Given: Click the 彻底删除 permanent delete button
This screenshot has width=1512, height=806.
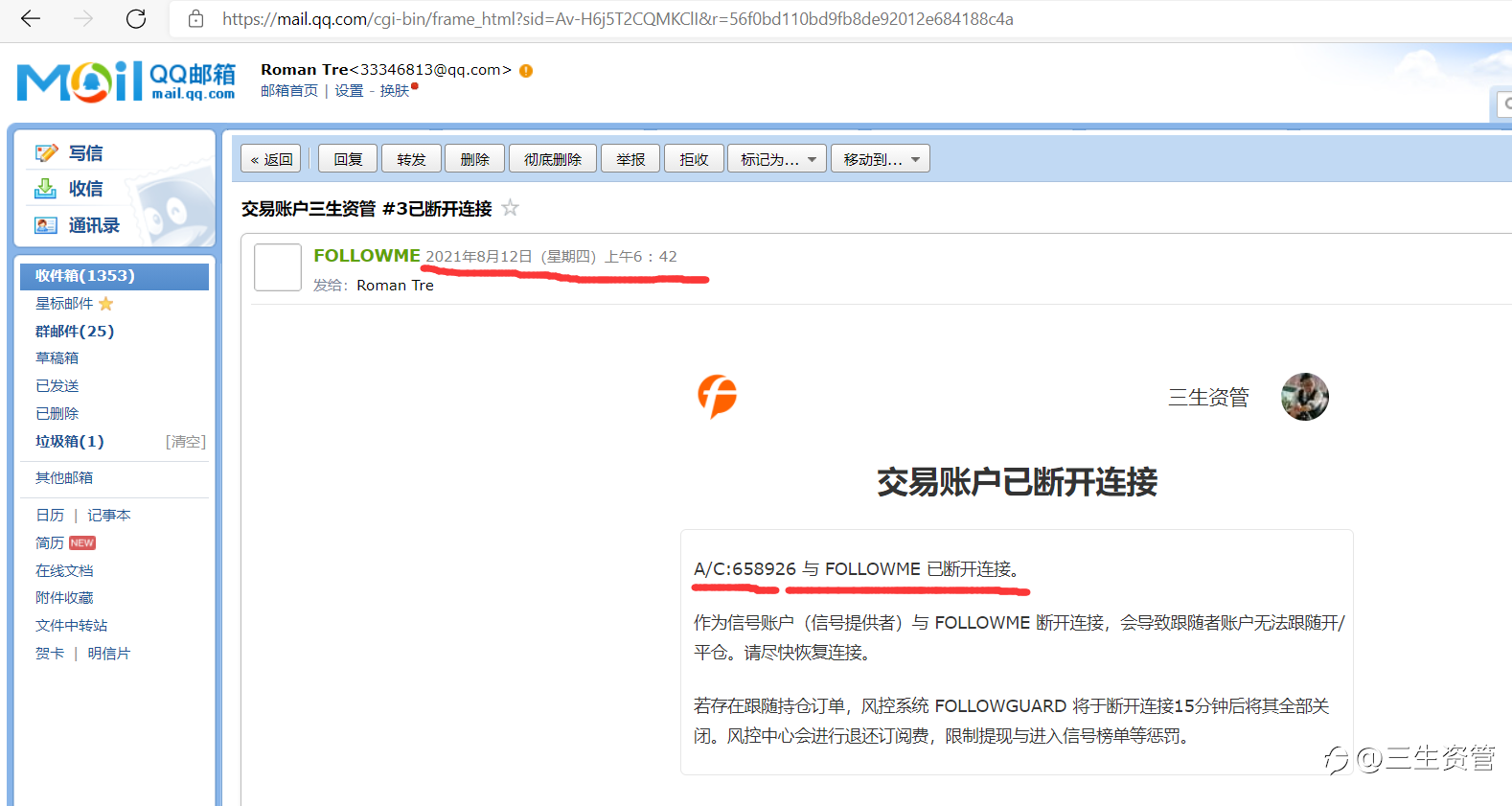Looking at the screenshot, I should click(553, 159).
